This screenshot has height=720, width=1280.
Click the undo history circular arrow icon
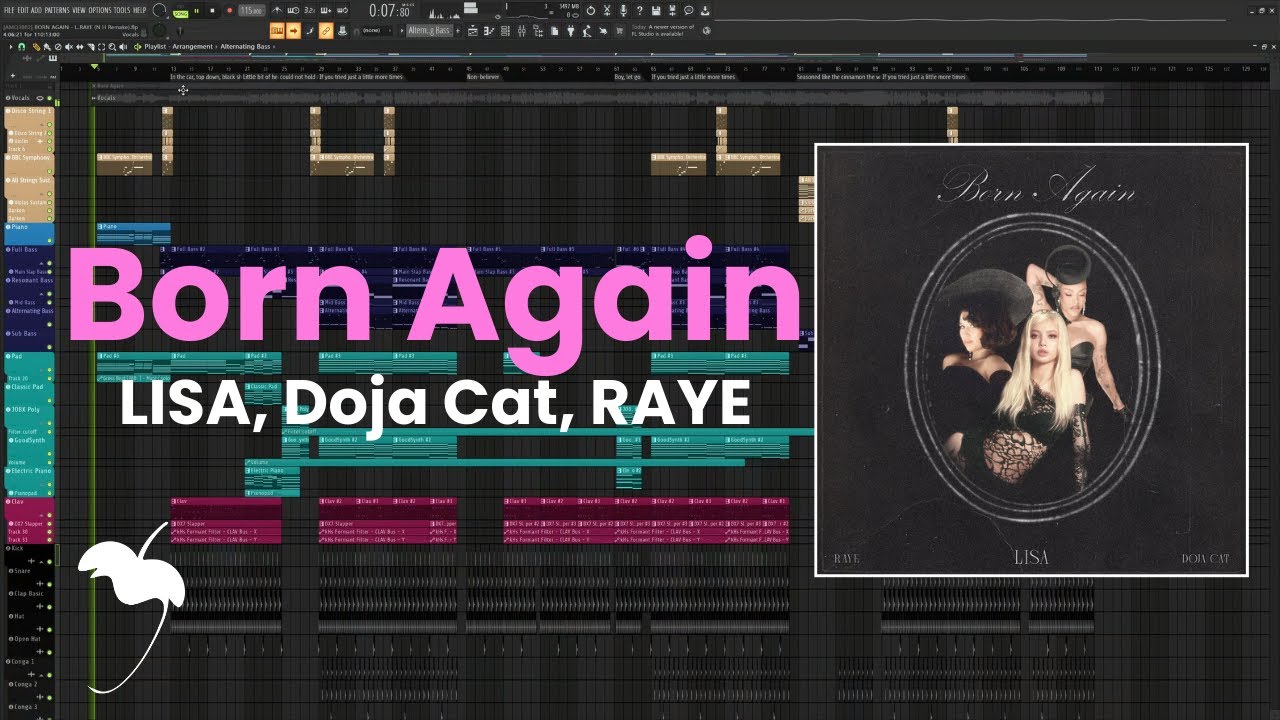pos(591,10)
